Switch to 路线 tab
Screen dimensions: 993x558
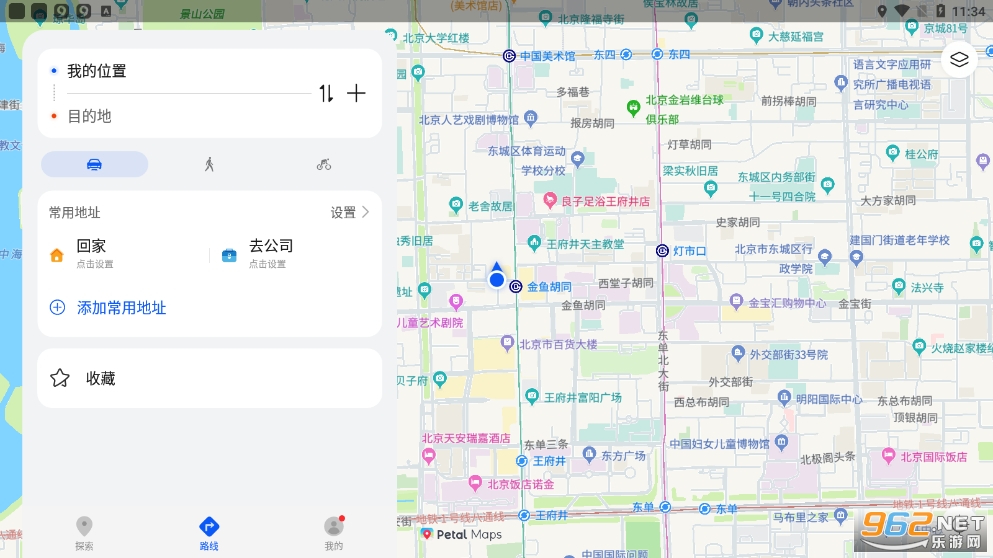point(209,533)
